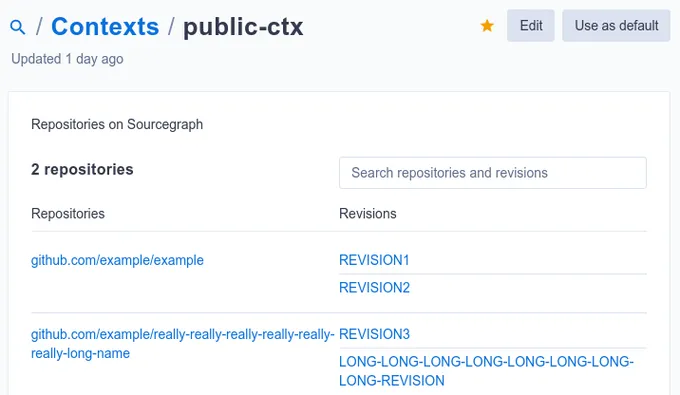Click the 2 repositories heading
The width and height of the screenshot is (680, 395).
click(82, 170)
